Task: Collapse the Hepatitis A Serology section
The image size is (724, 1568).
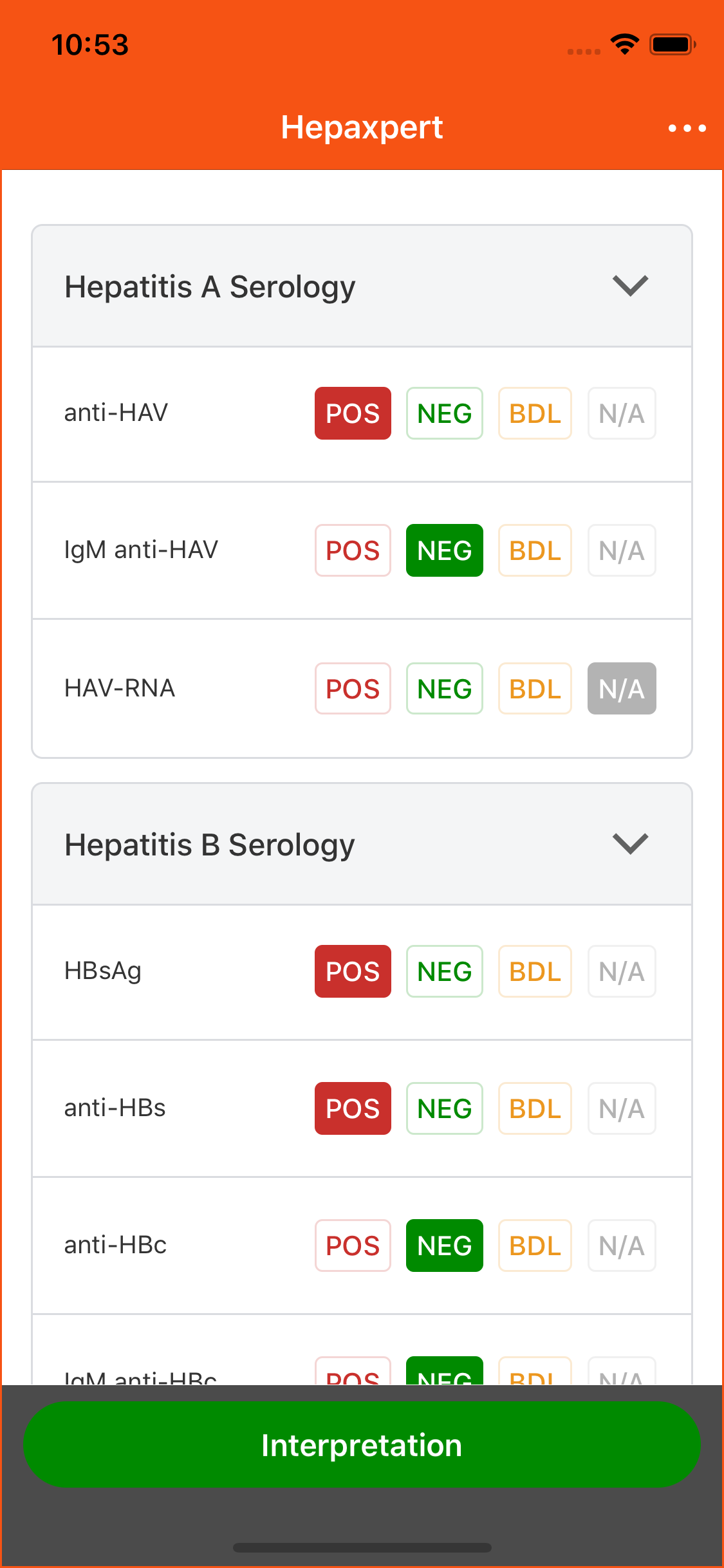Action: click(630, 286)
